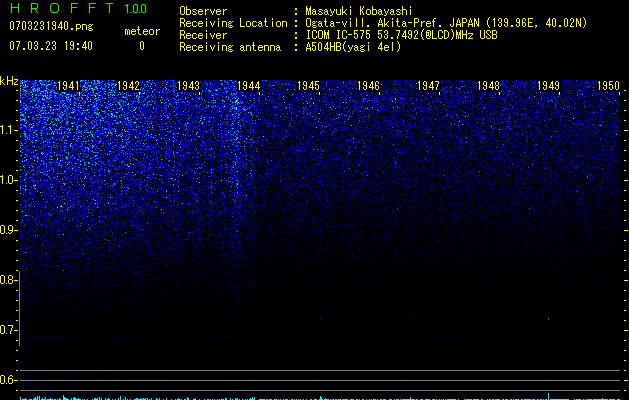Click the meteor count value 0

[x=142, y=46]
